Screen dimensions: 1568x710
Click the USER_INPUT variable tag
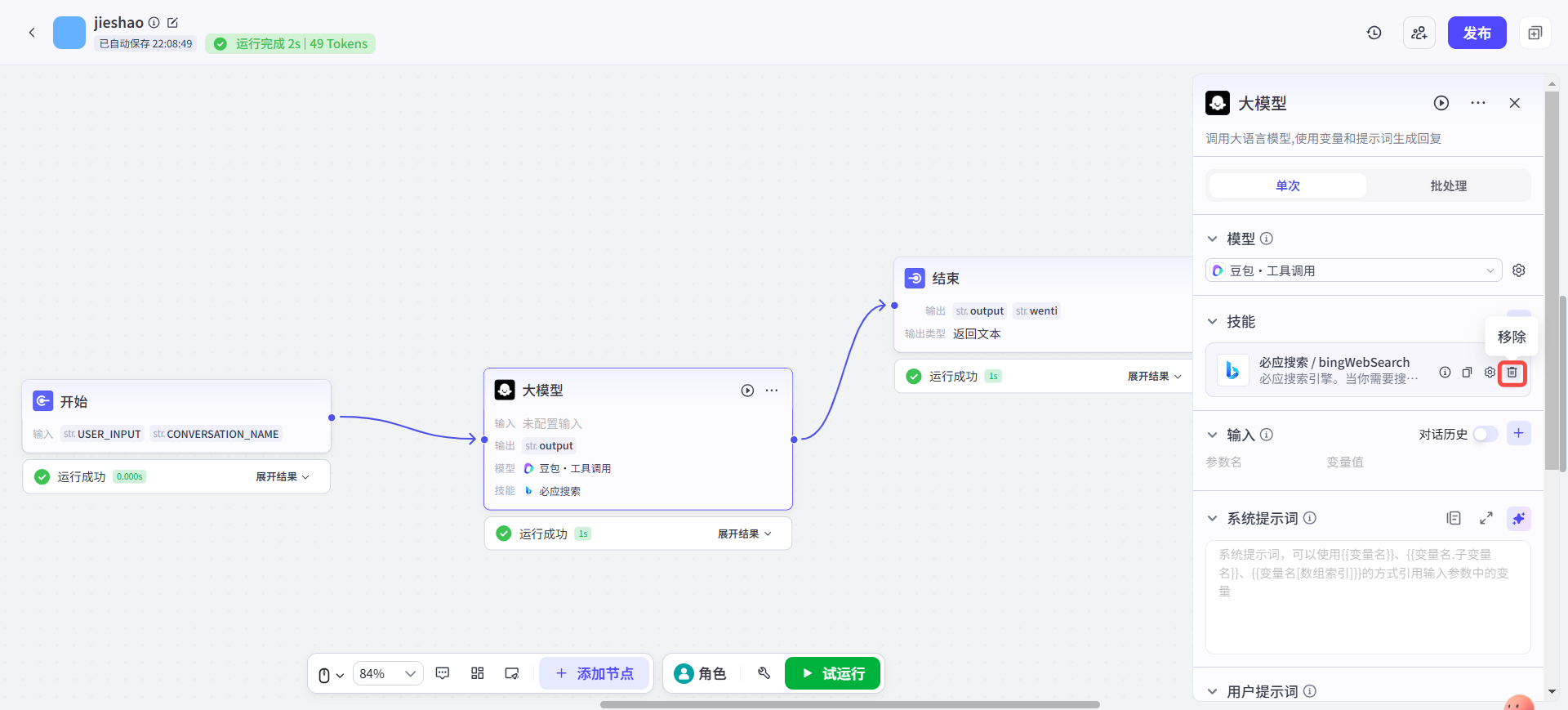(x=102, y=434)
